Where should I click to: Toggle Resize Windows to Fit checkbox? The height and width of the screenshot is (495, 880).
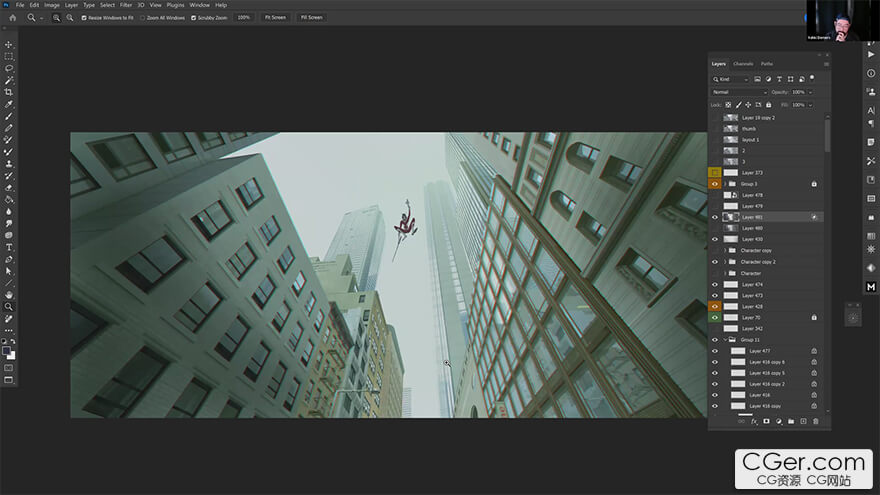pyautogui.click(x=84, y=18)
